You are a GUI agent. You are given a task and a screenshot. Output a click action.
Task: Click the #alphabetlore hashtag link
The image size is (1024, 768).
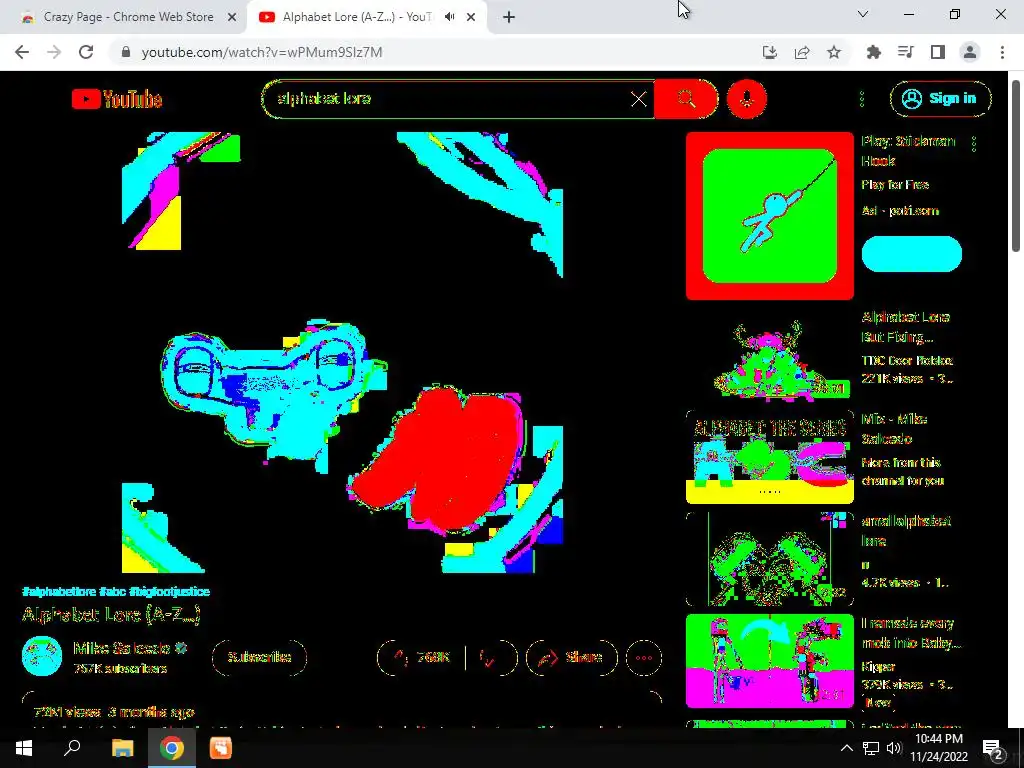coord(59,592)
